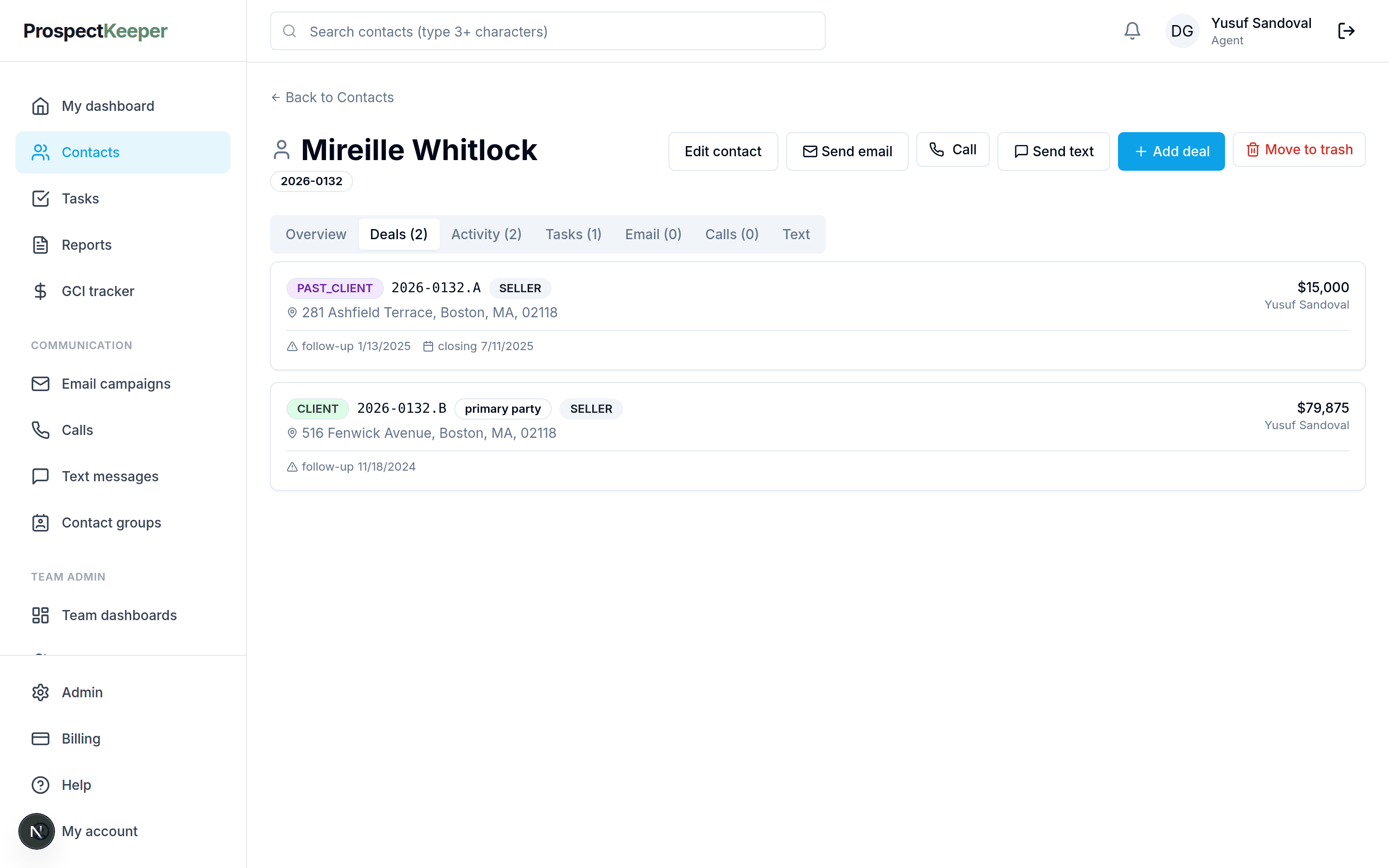Click the My dashboard home icon

(x=40, y=106)
